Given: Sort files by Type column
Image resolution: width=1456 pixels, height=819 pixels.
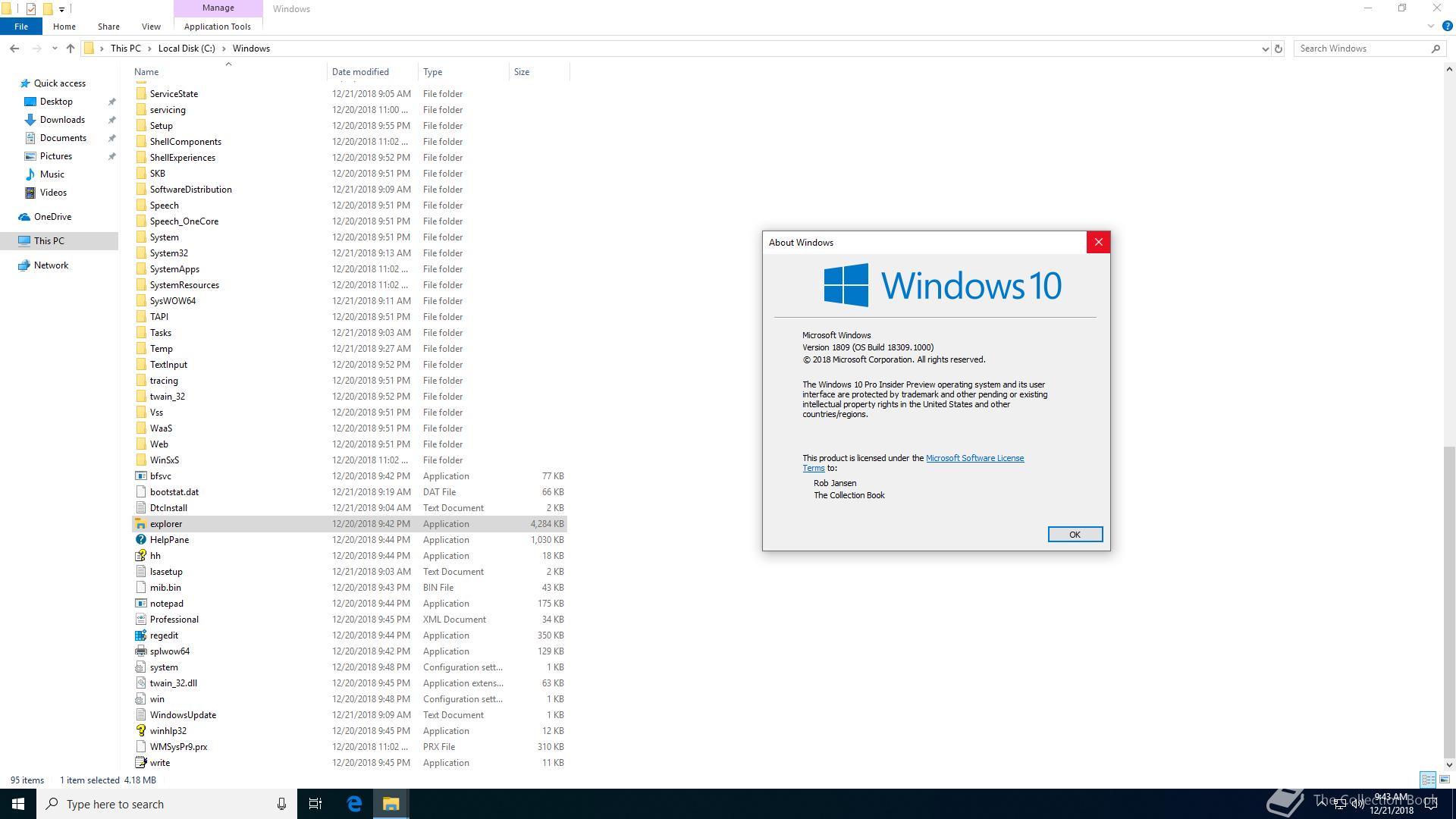Looking at the screenshot, I should [x=463, y=72].
